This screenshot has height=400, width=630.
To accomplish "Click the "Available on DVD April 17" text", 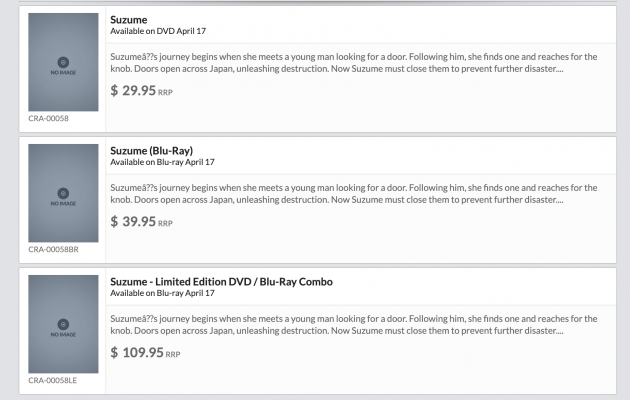I will point(162,31).
